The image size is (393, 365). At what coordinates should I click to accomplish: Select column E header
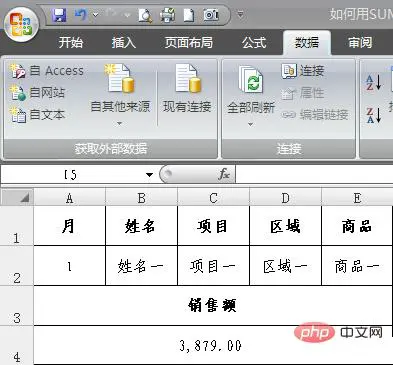(357, 198)
